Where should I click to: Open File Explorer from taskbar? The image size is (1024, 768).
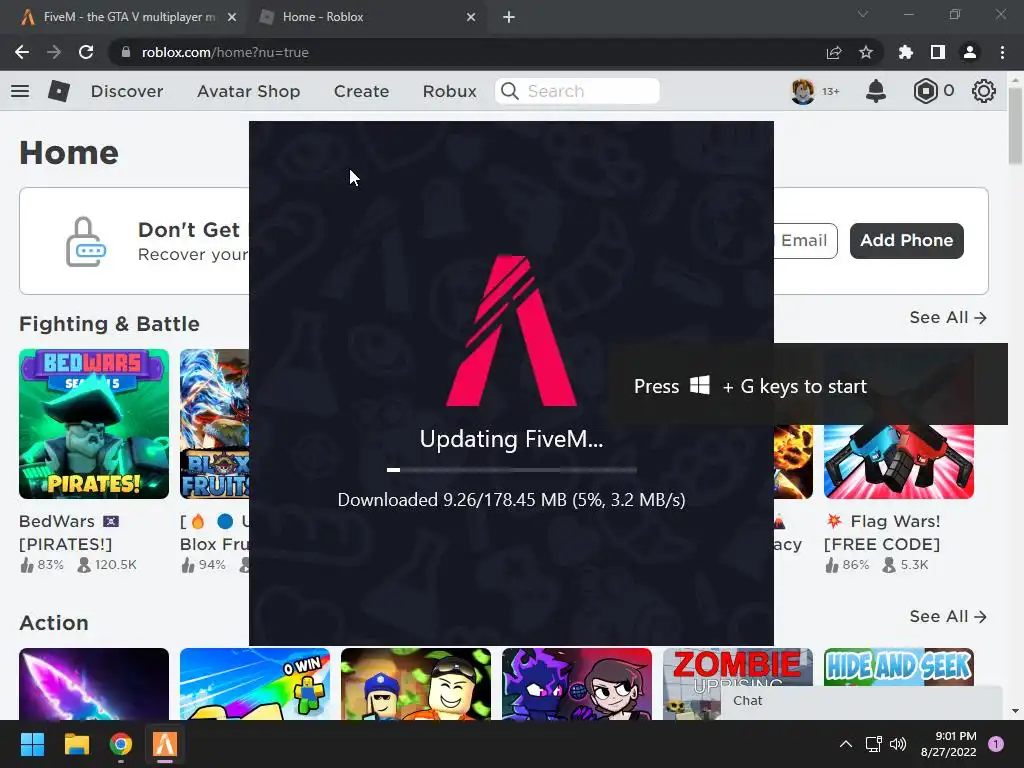[76, 744]
